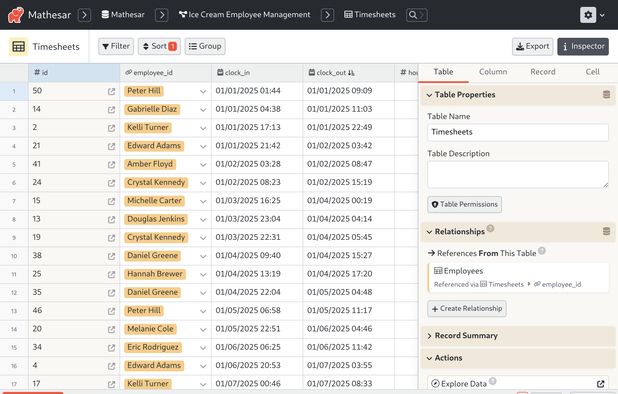Image resolution: width=618 pixels, height=394 pixels.
Task: Edit the Table Name field
Action: click(x=518, y=132)
